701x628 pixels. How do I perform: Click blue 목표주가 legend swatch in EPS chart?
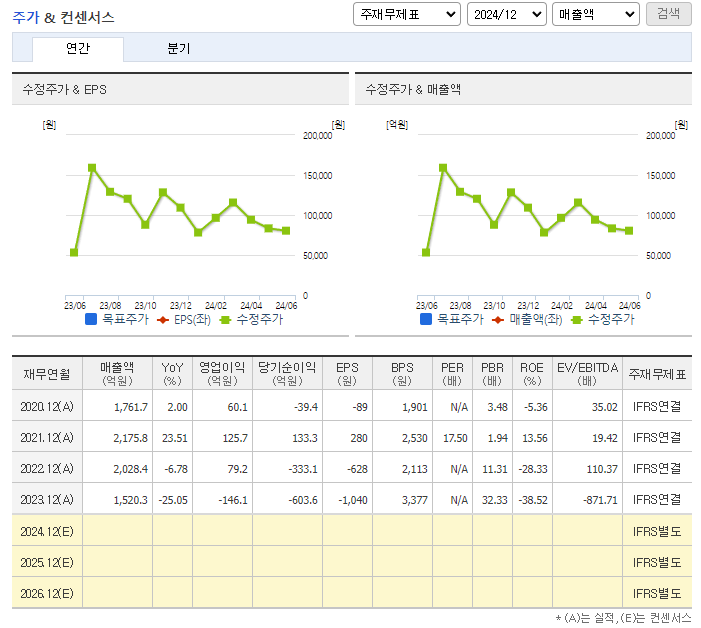click(x=91, y=319)
